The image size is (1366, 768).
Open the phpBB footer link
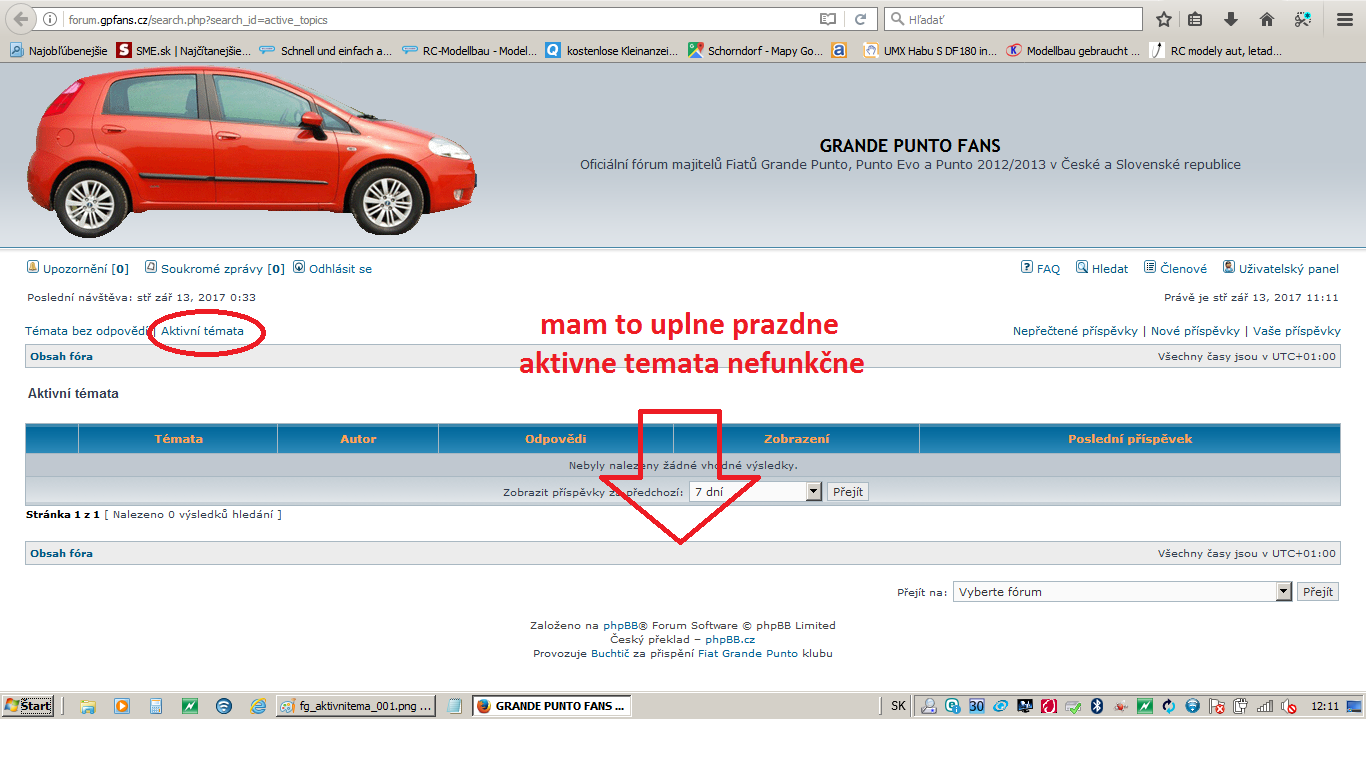(x=621, y=626)
